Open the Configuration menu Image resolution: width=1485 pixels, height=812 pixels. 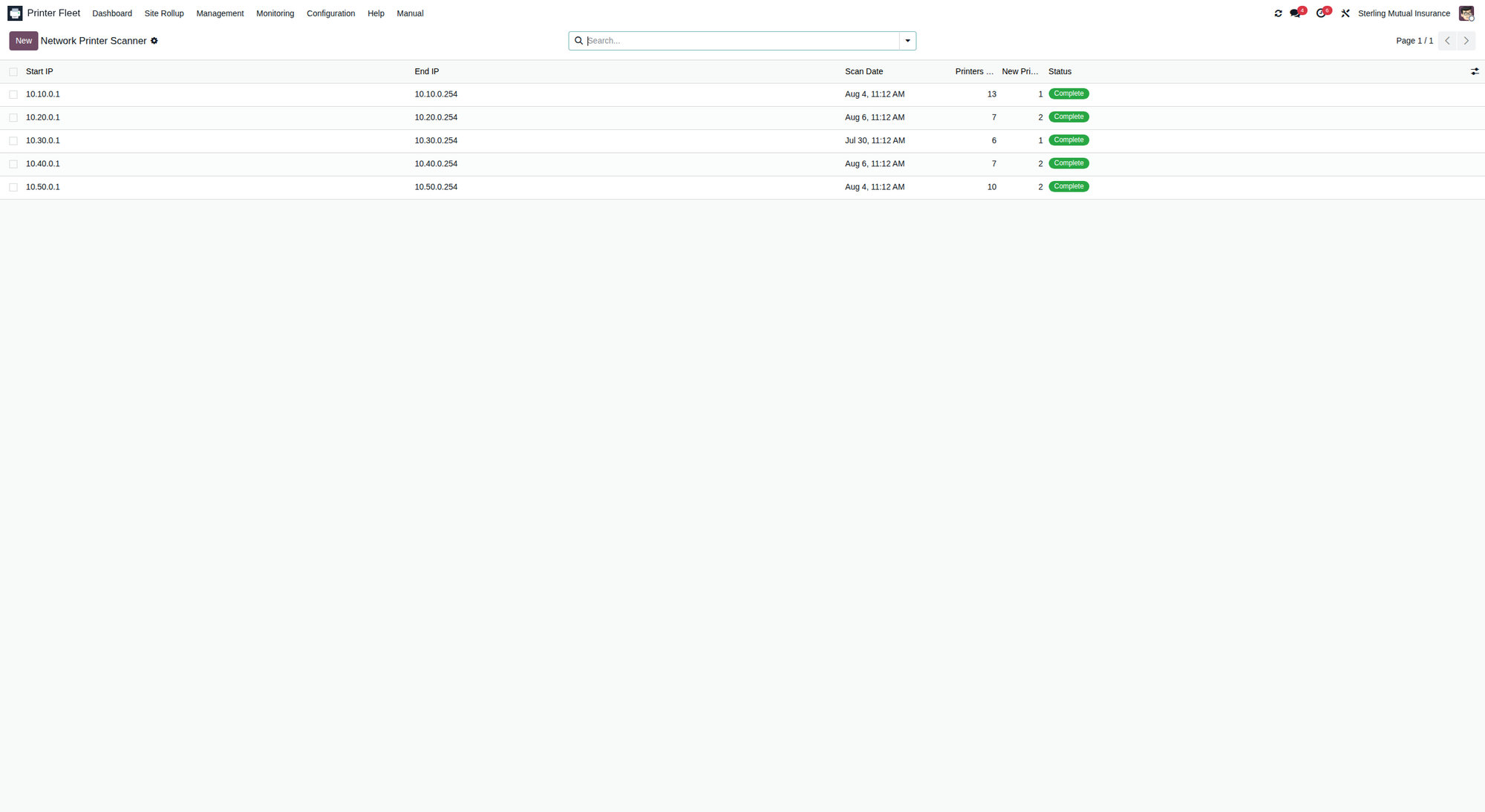coord(330,13)
